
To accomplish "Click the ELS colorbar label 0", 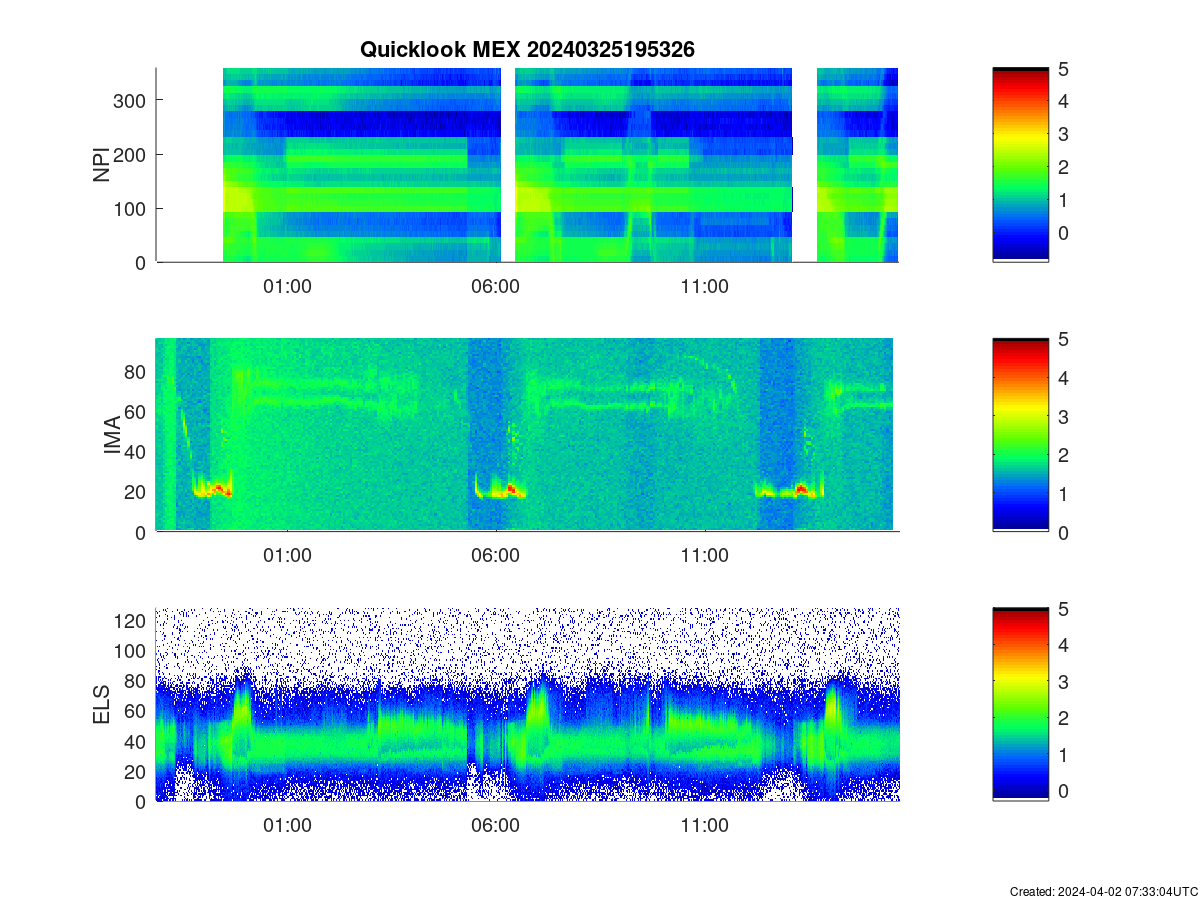I will 1065,790.
